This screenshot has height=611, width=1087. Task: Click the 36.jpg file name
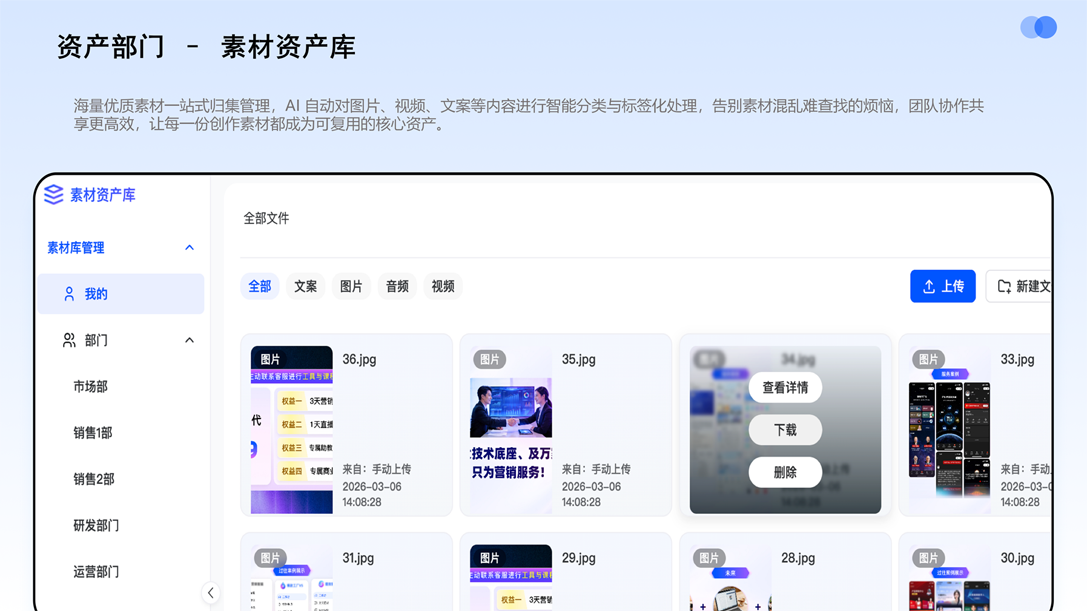click(359, 359)
